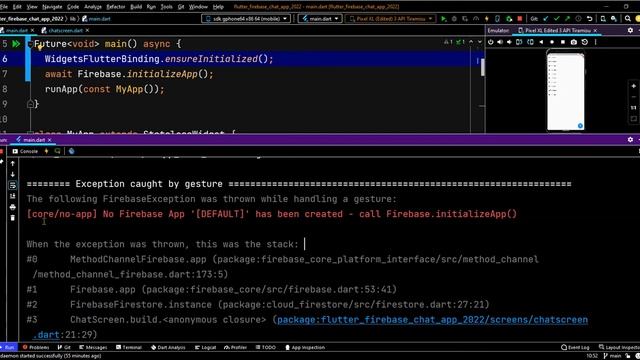Click run gutter arrow beside main() line 5
The image size is (640, 360).
tap(16, 44)
